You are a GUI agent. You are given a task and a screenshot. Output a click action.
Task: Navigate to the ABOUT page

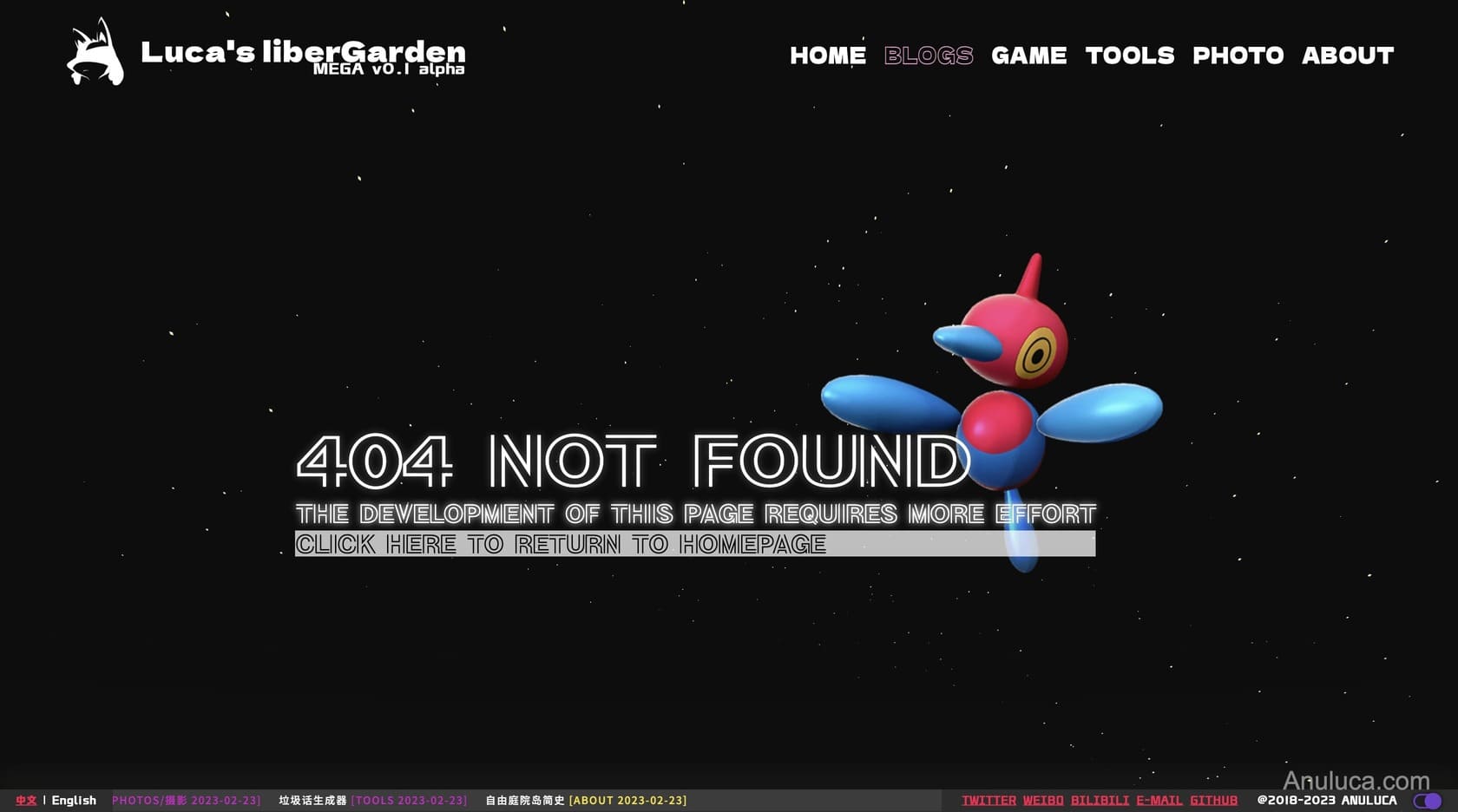pos(1347,56)
